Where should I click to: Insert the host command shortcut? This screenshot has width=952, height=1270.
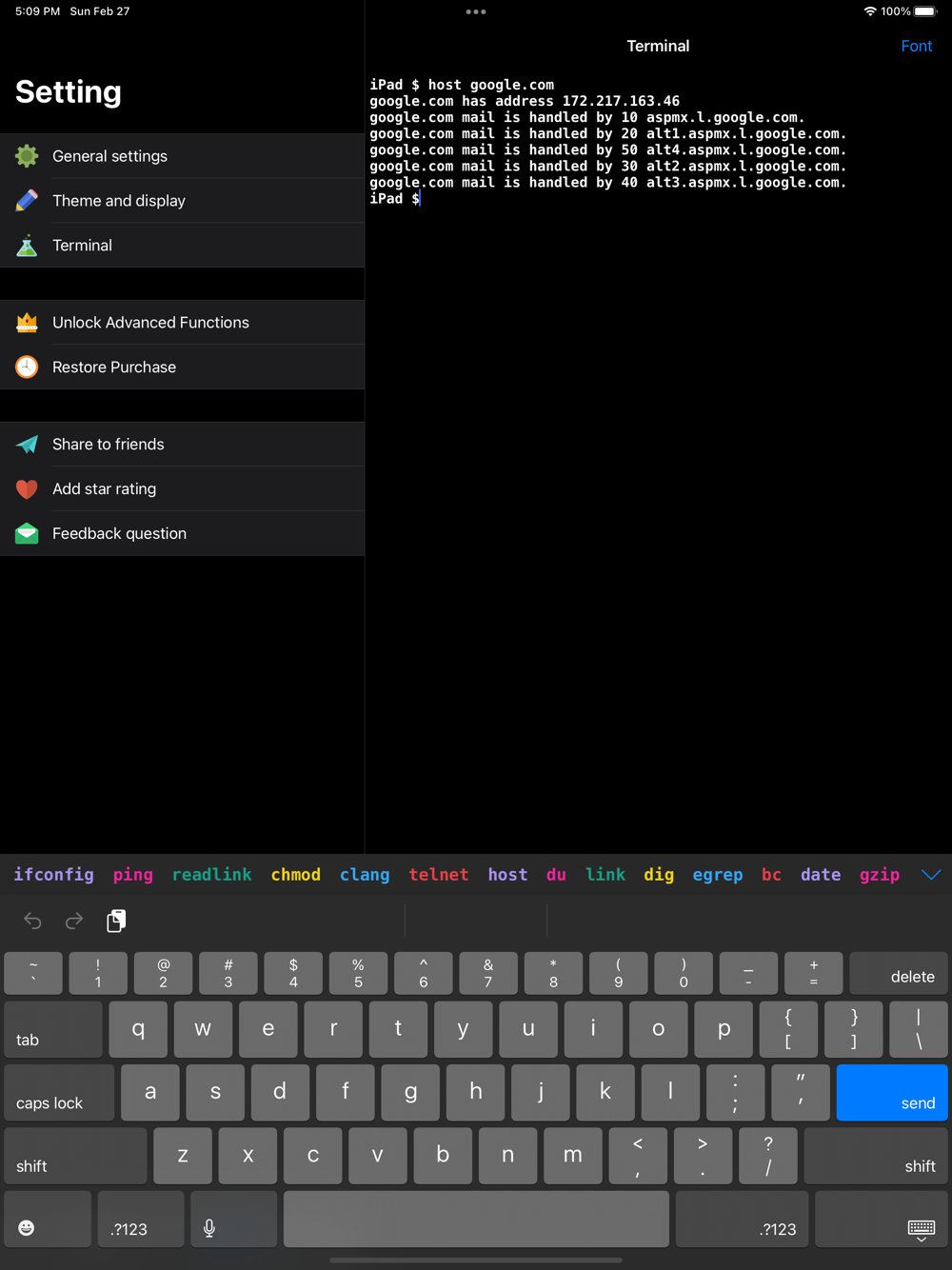508,874
